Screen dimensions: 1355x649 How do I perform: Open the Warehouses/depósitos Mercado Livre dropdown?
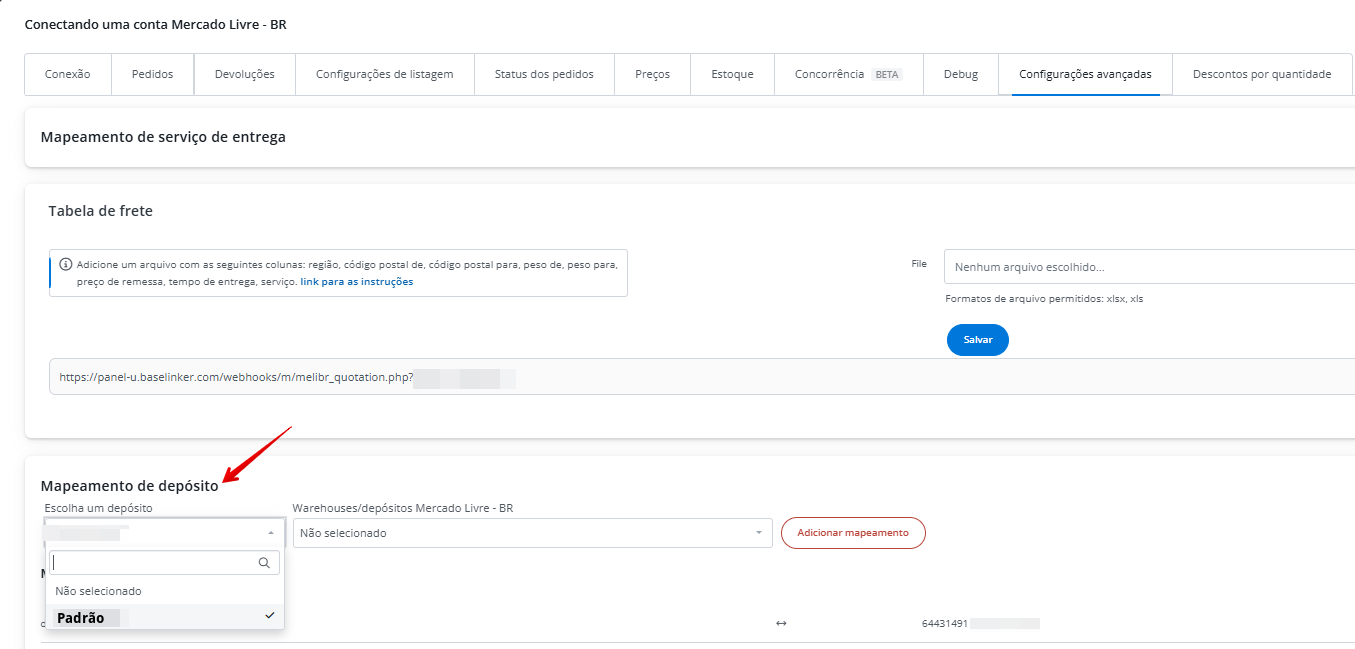(532, 533)
